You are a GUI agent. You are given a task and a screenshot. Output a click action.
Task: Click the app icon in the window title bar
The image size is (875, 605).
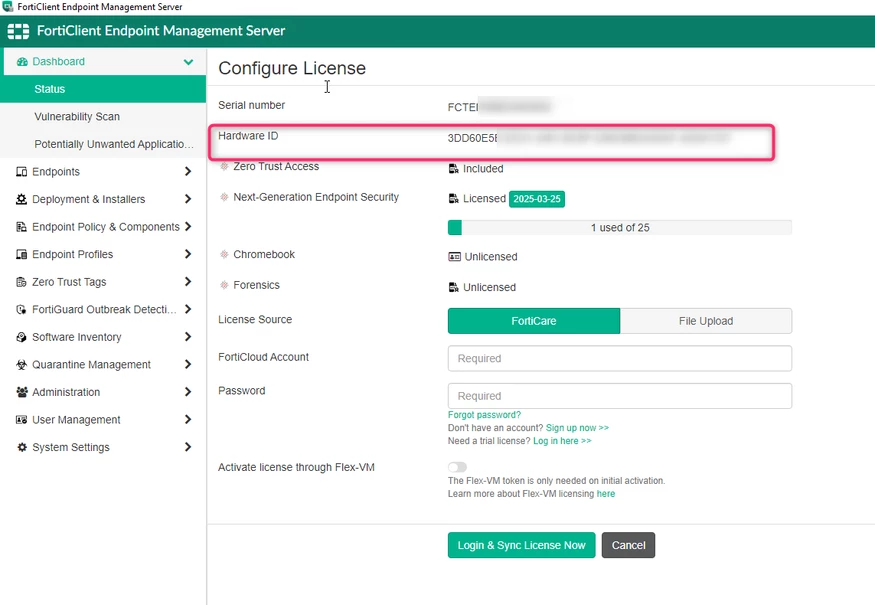pyautogui.click(x=8, y=7)
